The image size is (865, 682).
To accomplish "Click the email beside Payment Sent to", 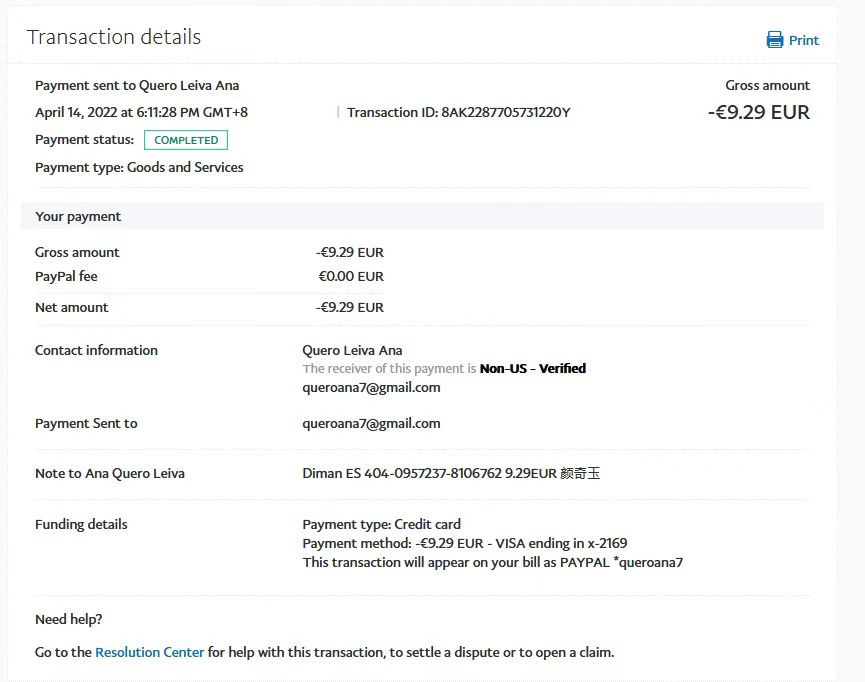I will point(371,423).
